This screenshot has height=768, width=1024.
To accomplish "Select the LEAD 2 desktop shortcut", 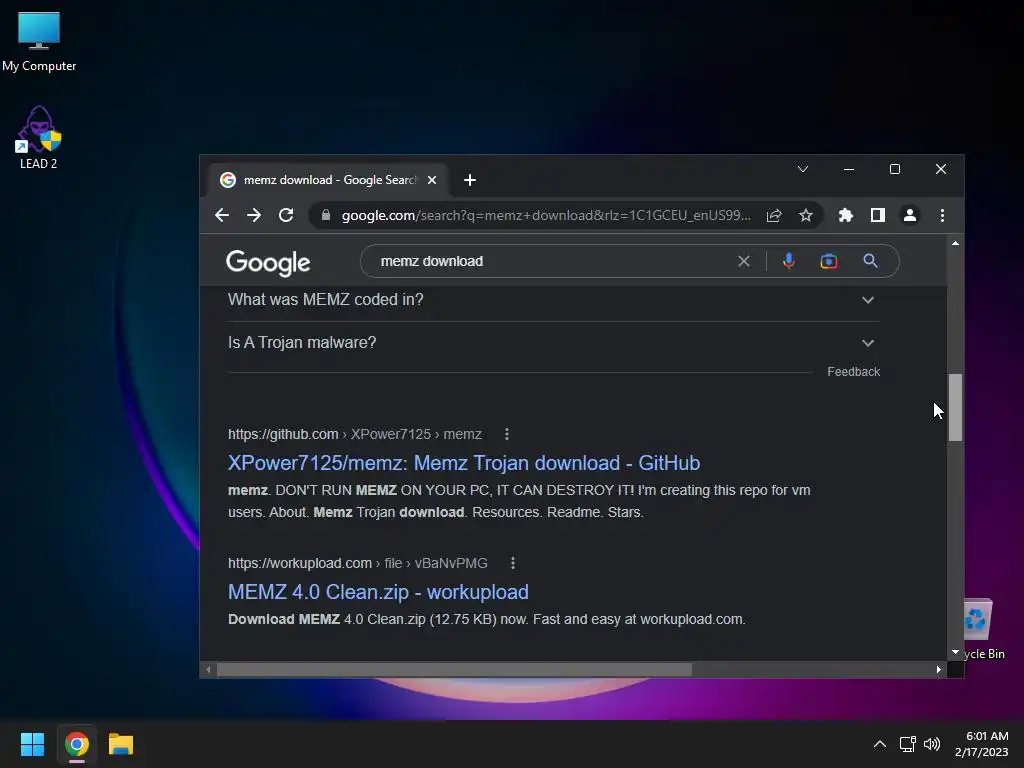I will (x=39, y=138).
